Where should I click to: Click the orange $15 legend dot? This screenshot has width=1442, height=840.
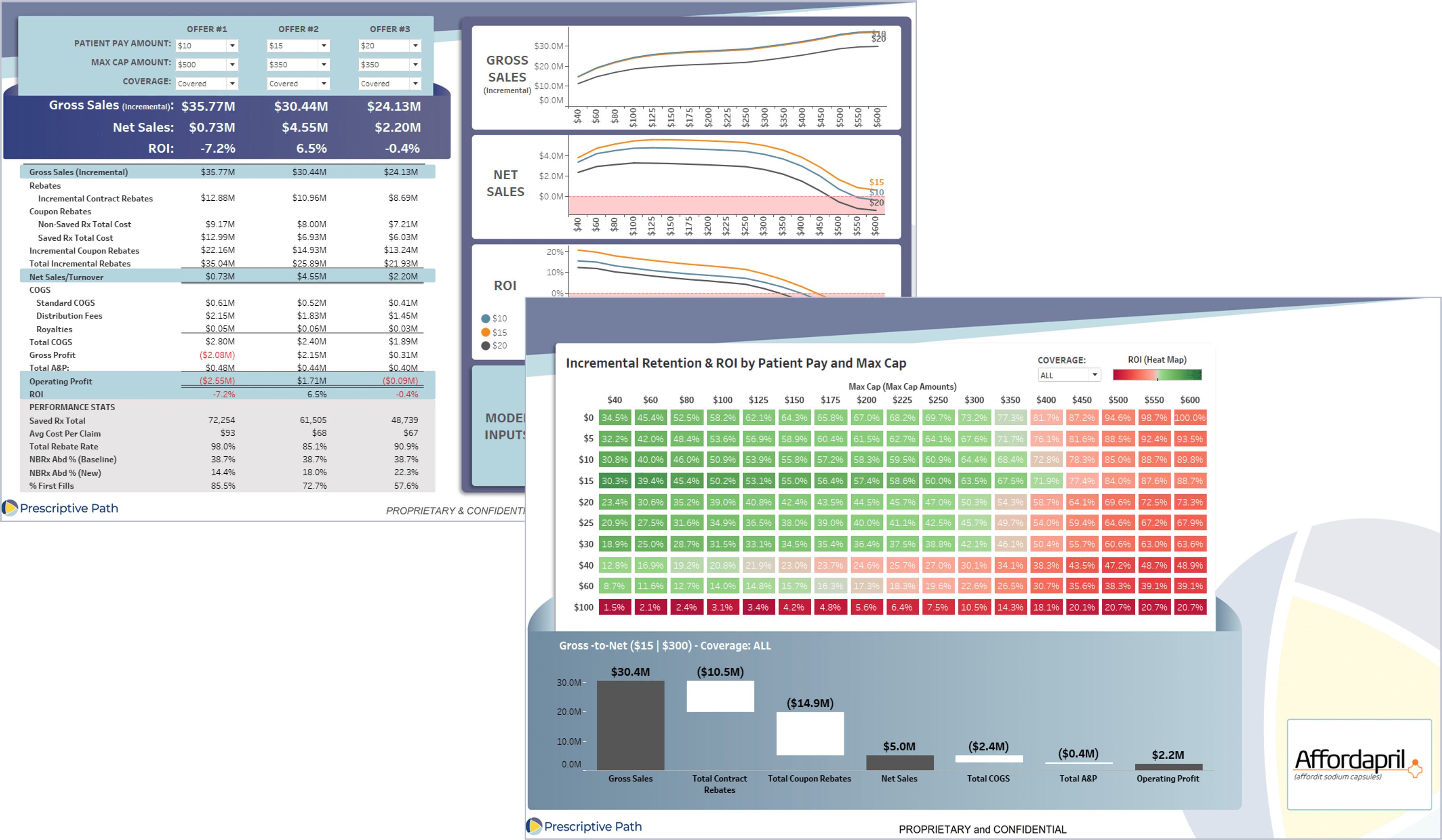tap(486, 332)
